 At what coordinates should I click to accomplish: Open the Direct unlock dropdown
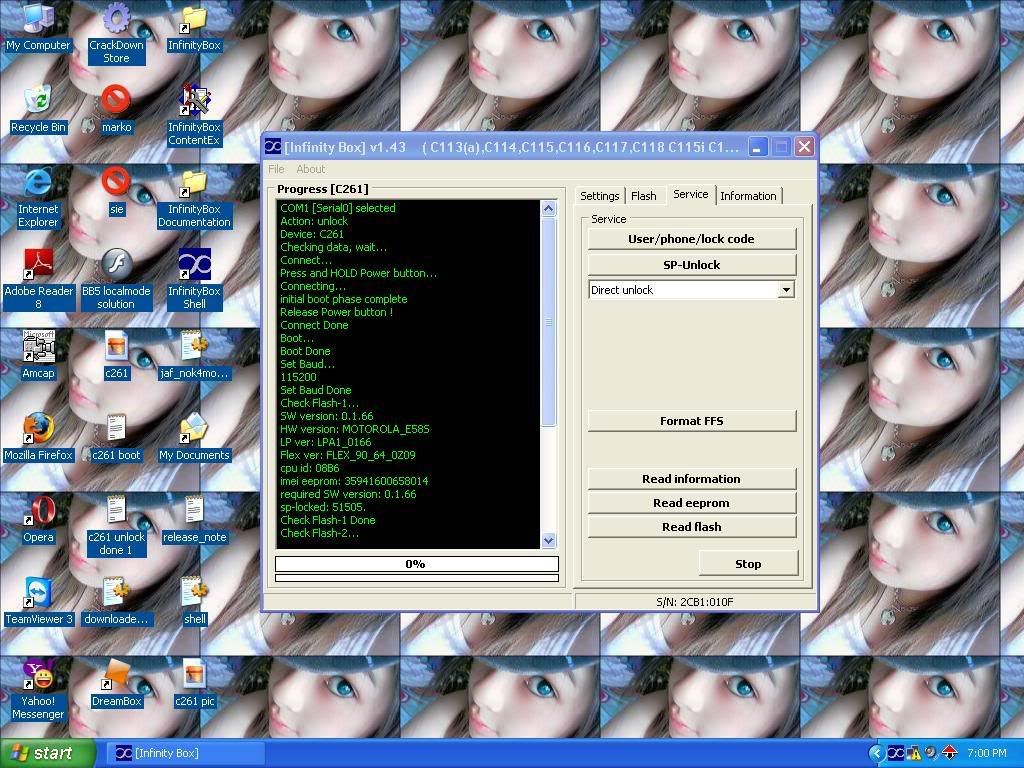pos(786,290)
